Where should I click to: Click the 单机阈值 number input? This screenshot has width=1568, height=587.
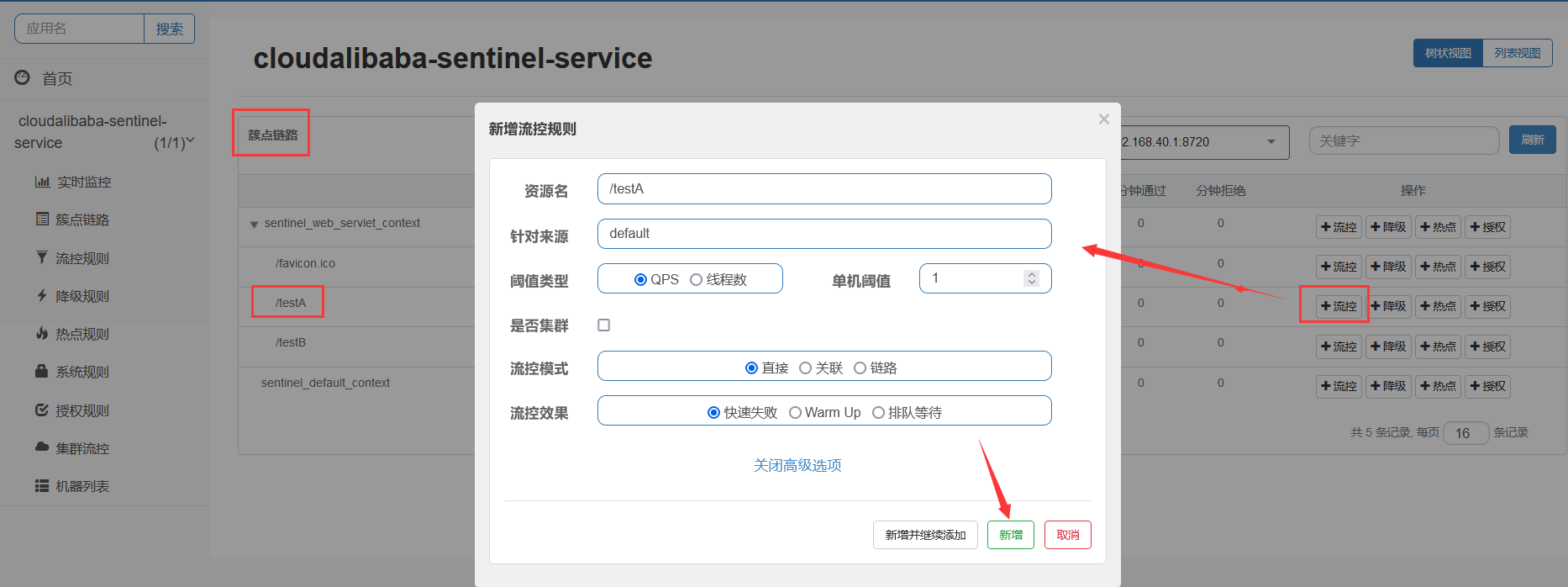(985, 278)
